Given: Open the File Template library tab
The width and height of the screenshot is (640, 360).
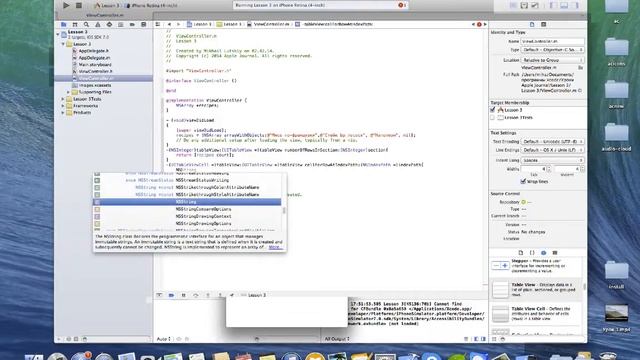Looking at the screenshot, I should coord(521,253).
